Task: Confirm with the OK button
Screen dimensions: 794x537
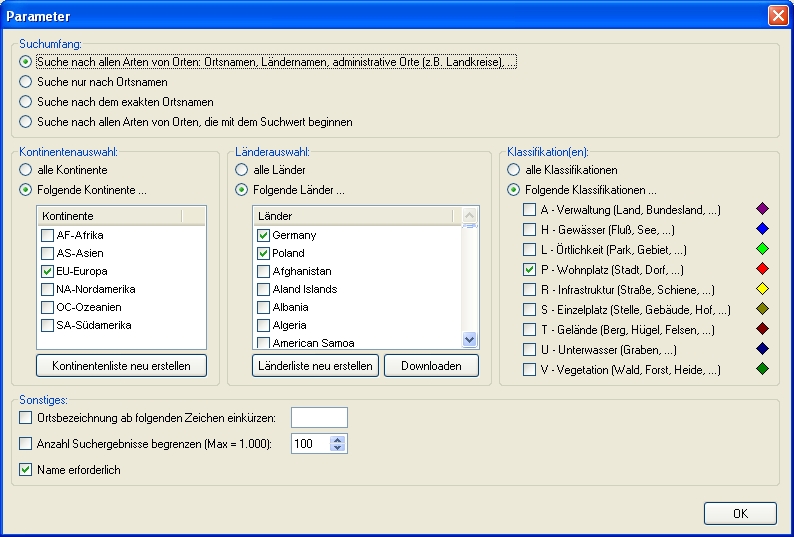Action: point(740,514)
